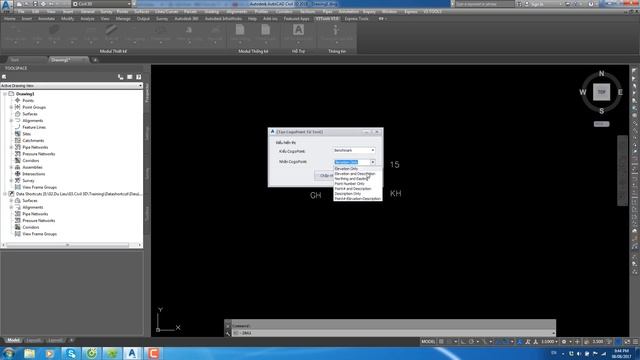Screen dimensions: 640x360
Task: Pick 'Point#-Elevation-Description' at list bottom
Action: coord(358,198)
